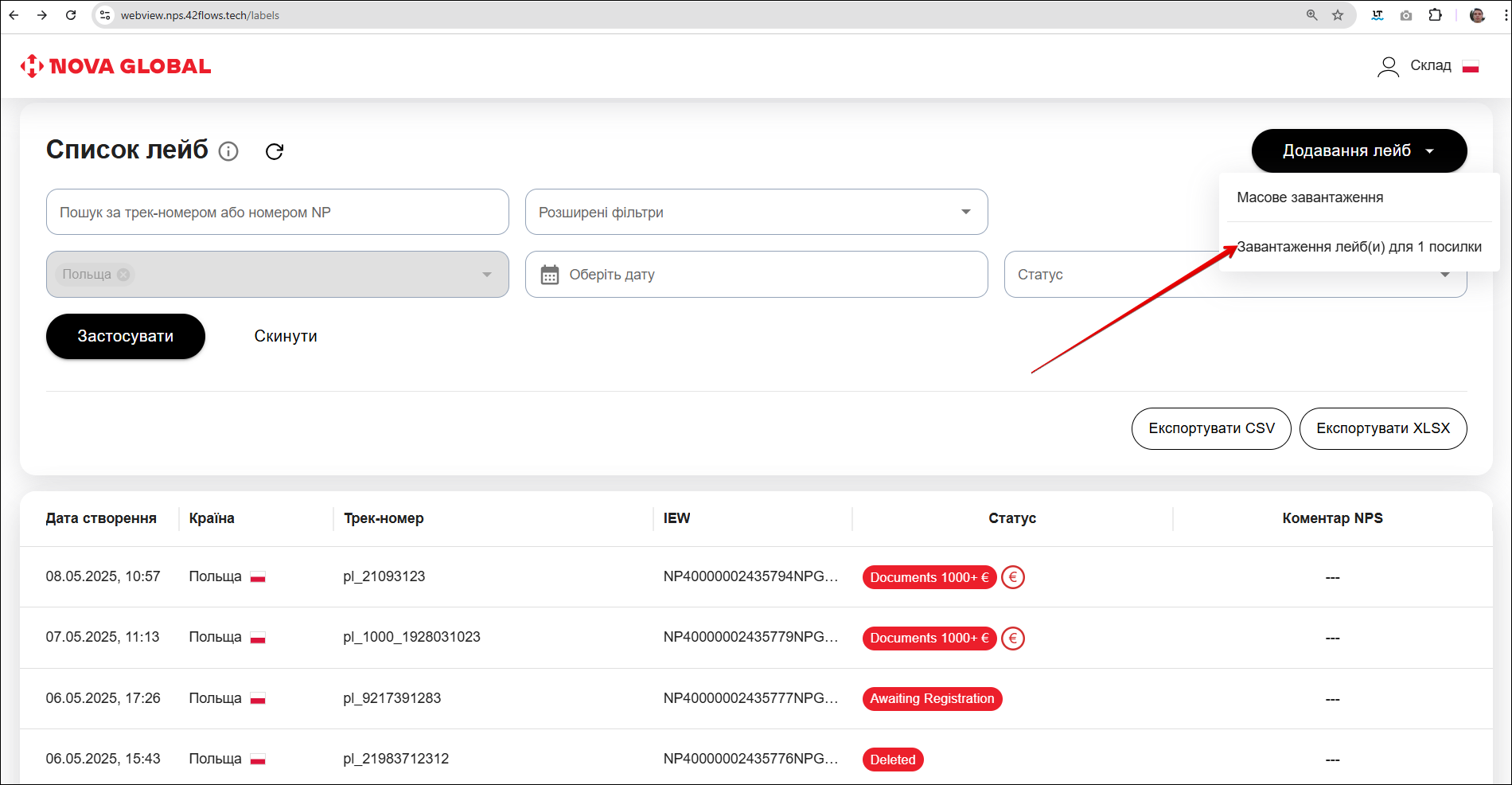
Task: Open the browser extensions puzzle icon
Action: (1435, 15)
